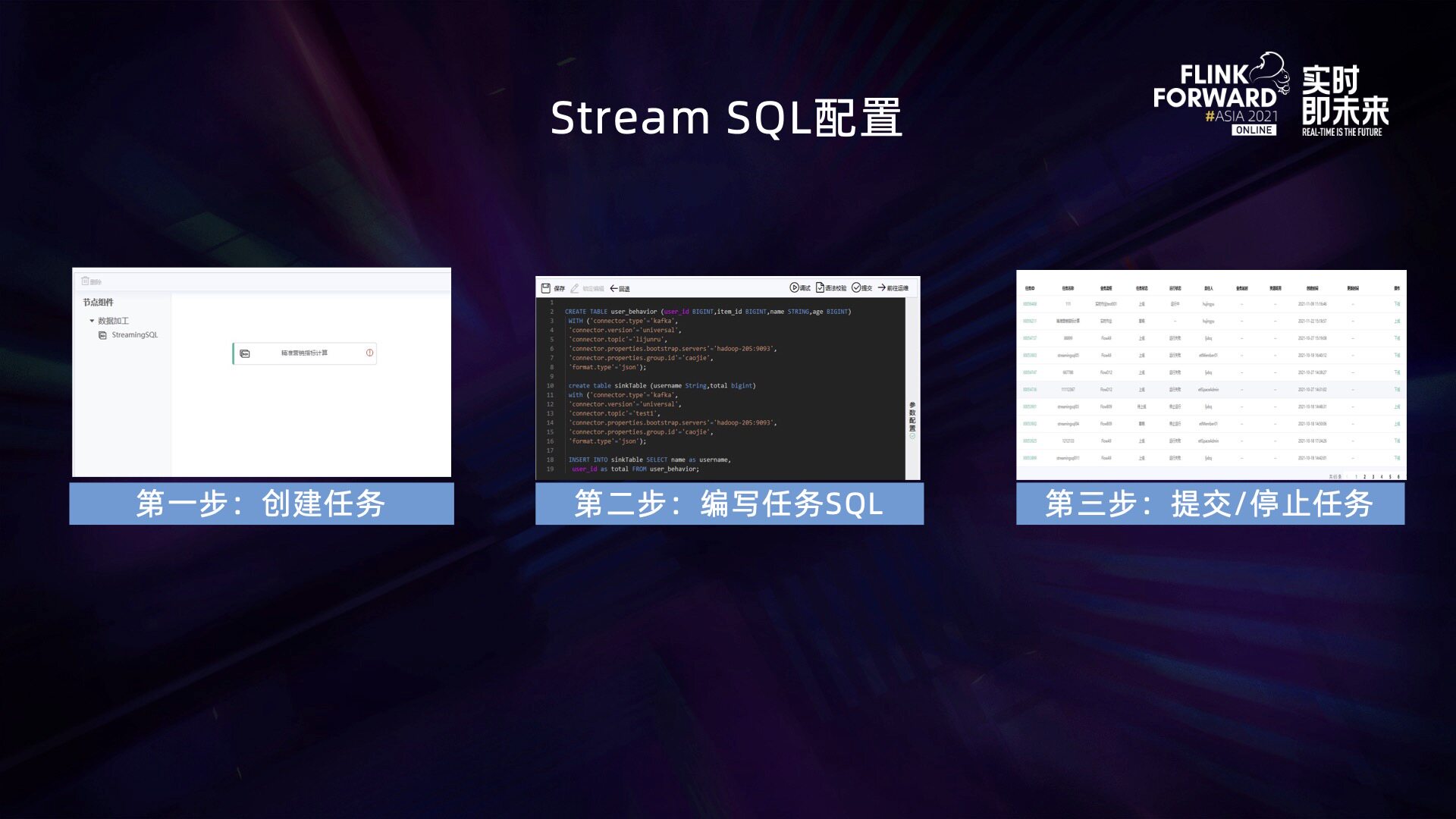This screenshot has width=1456, height=819.
Task: Open first task ID link in table
Action: pos(1029,304)
